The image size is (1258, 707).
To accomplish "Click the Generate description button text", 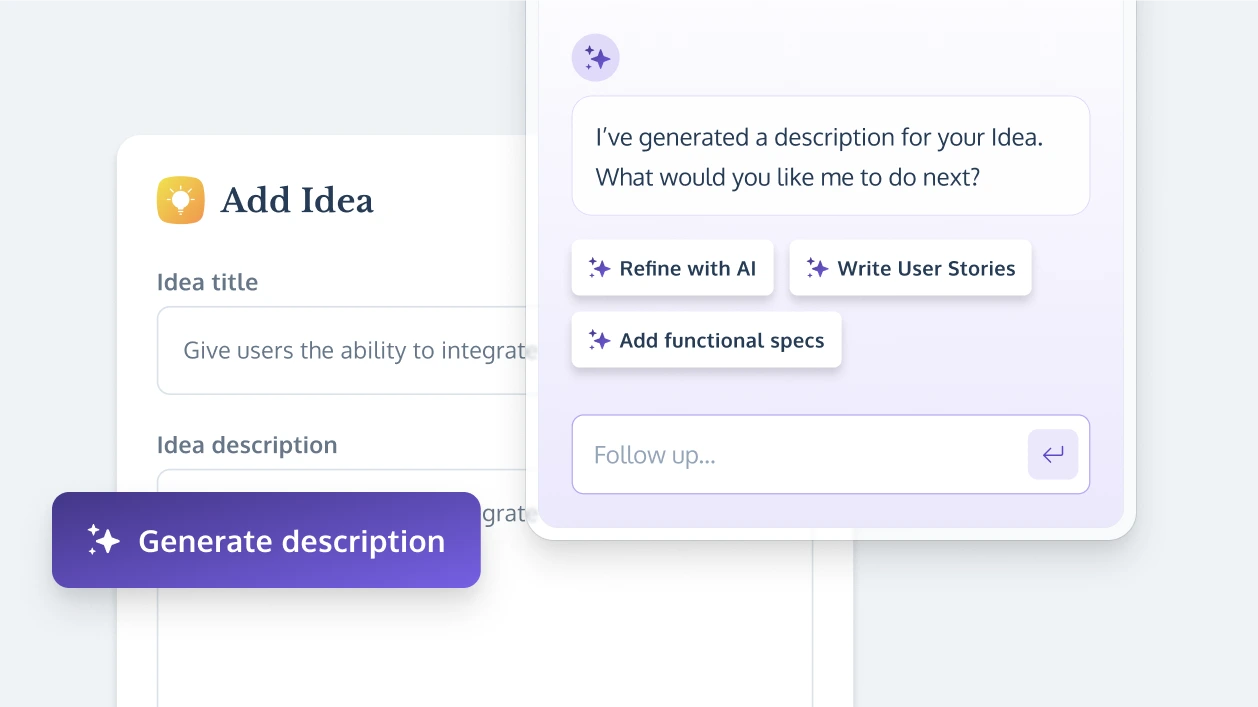I will click(x=291, y=541).
